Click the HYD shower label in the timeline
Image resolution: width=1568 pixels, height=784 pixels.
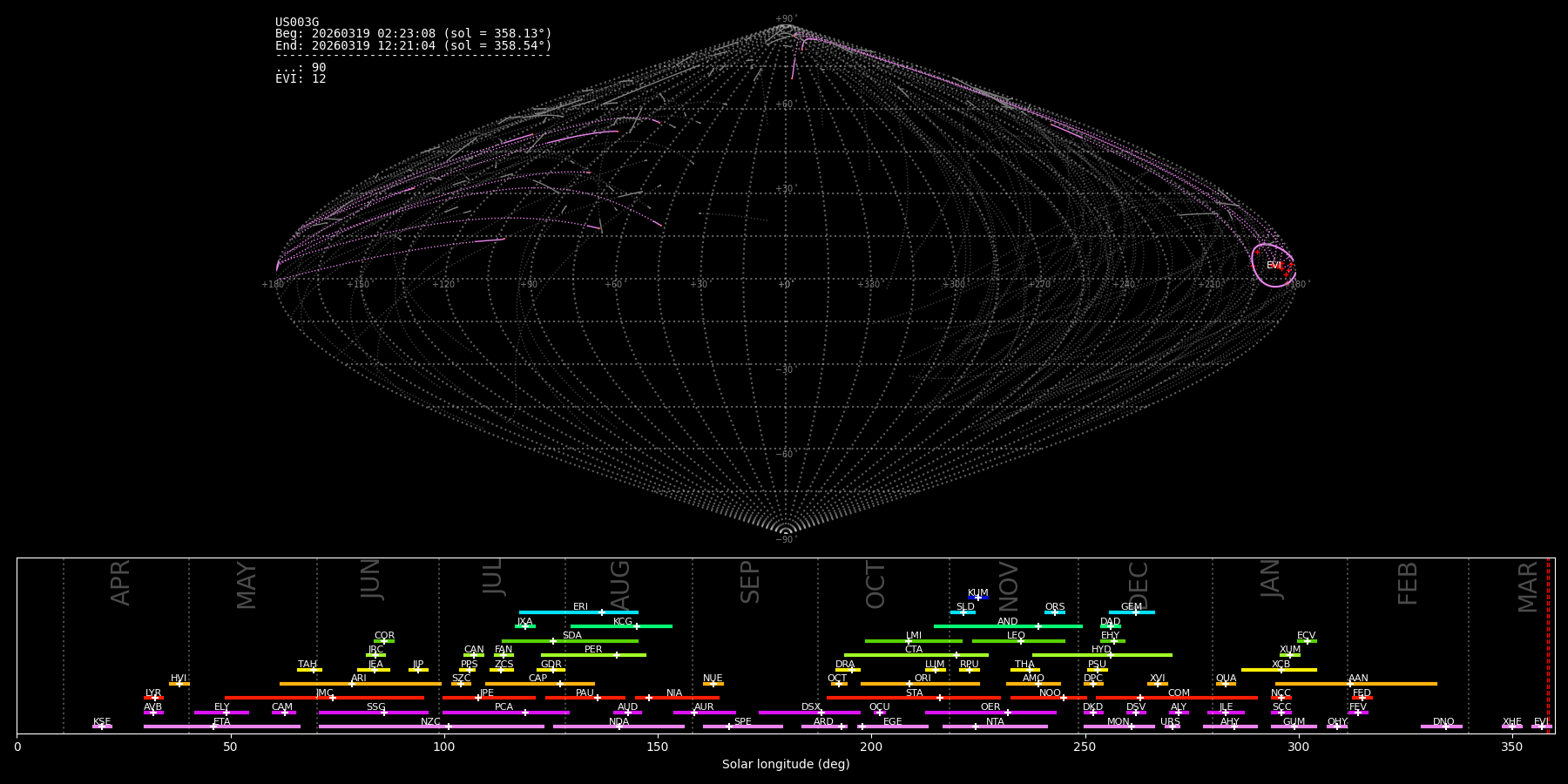[1102, 650]
